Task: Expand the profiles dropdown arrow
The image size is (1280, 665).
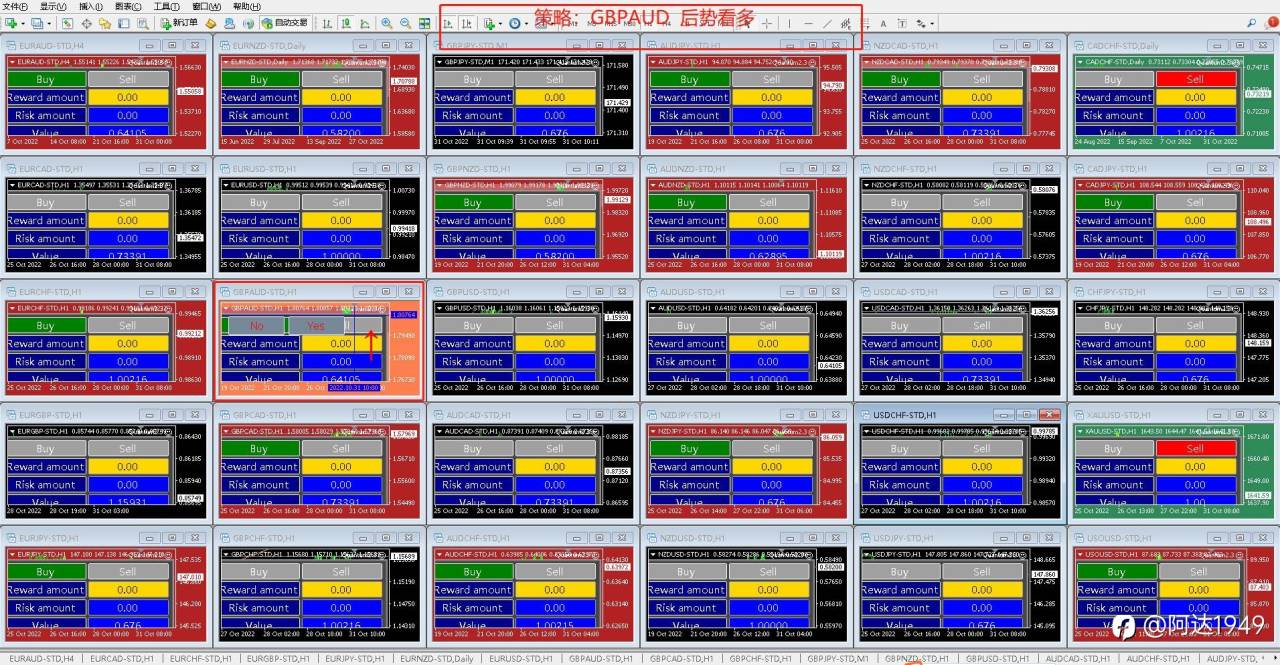Action: click(x=49, y=22)
